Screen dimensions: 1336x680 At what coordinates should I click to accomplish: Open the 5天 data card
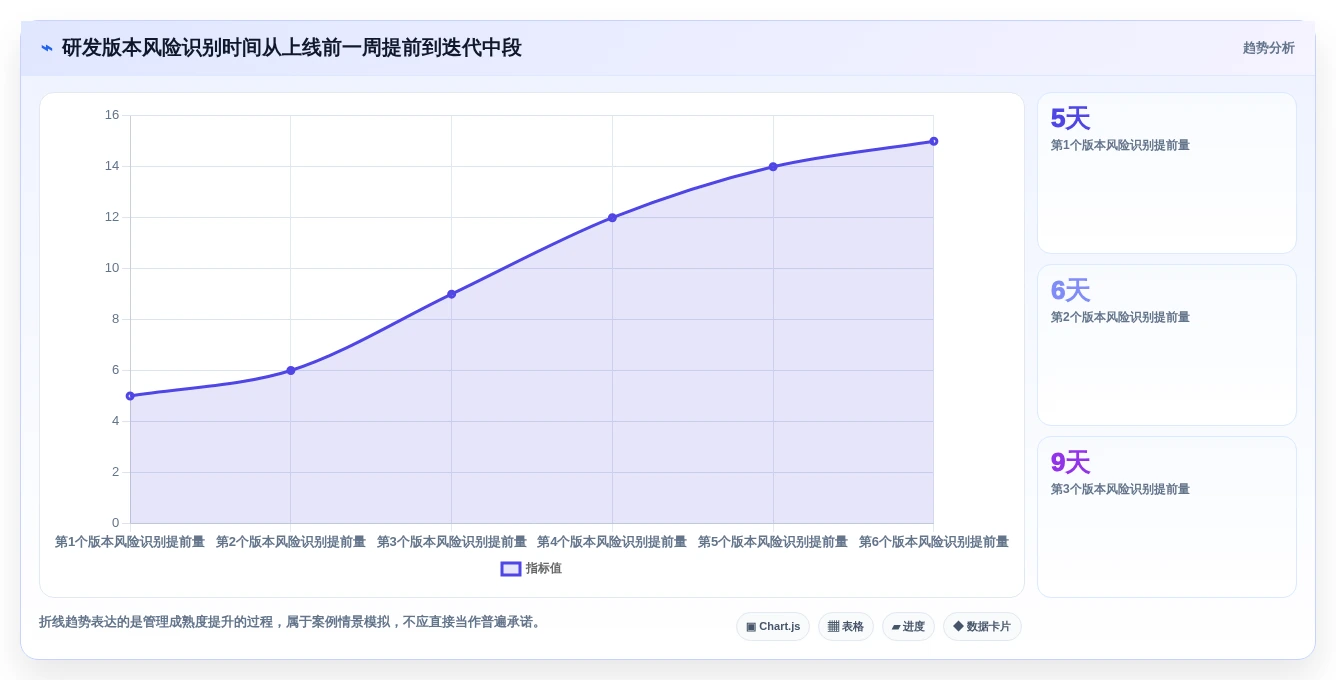(x=1167, y=173)
